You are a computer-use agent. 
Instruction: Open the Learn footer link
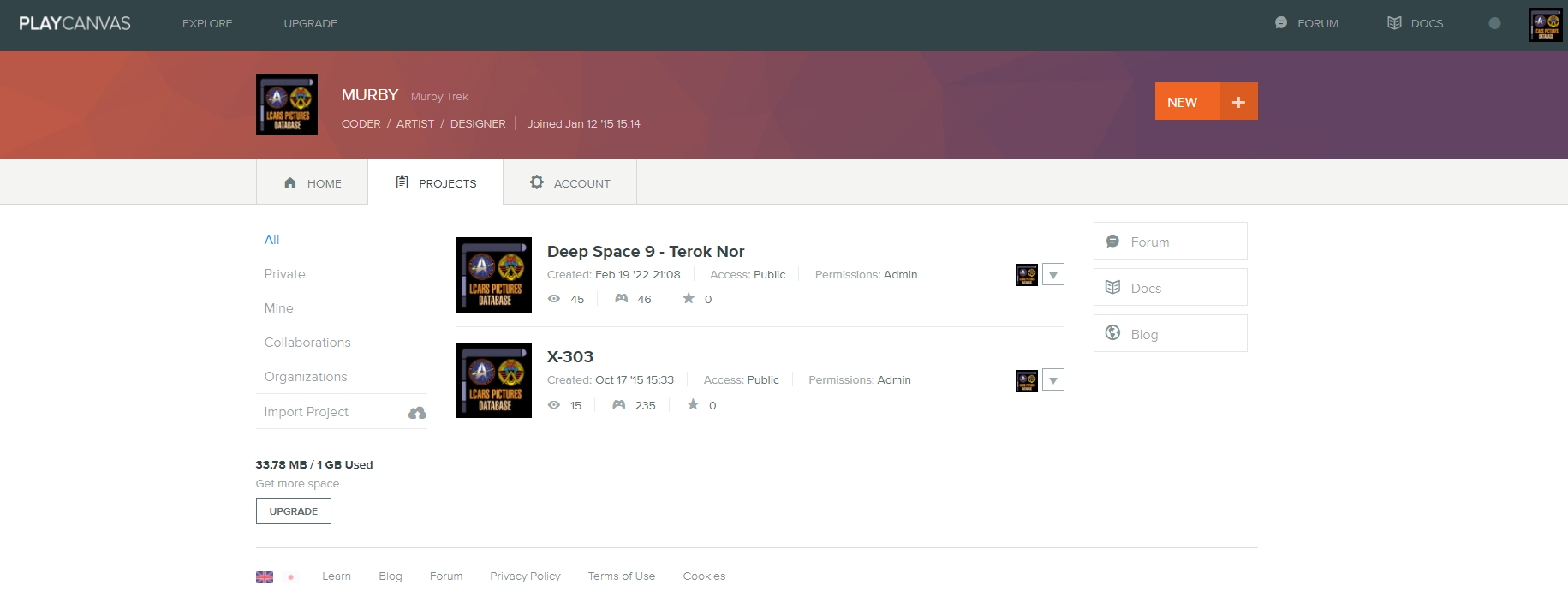tap(337, 576)
